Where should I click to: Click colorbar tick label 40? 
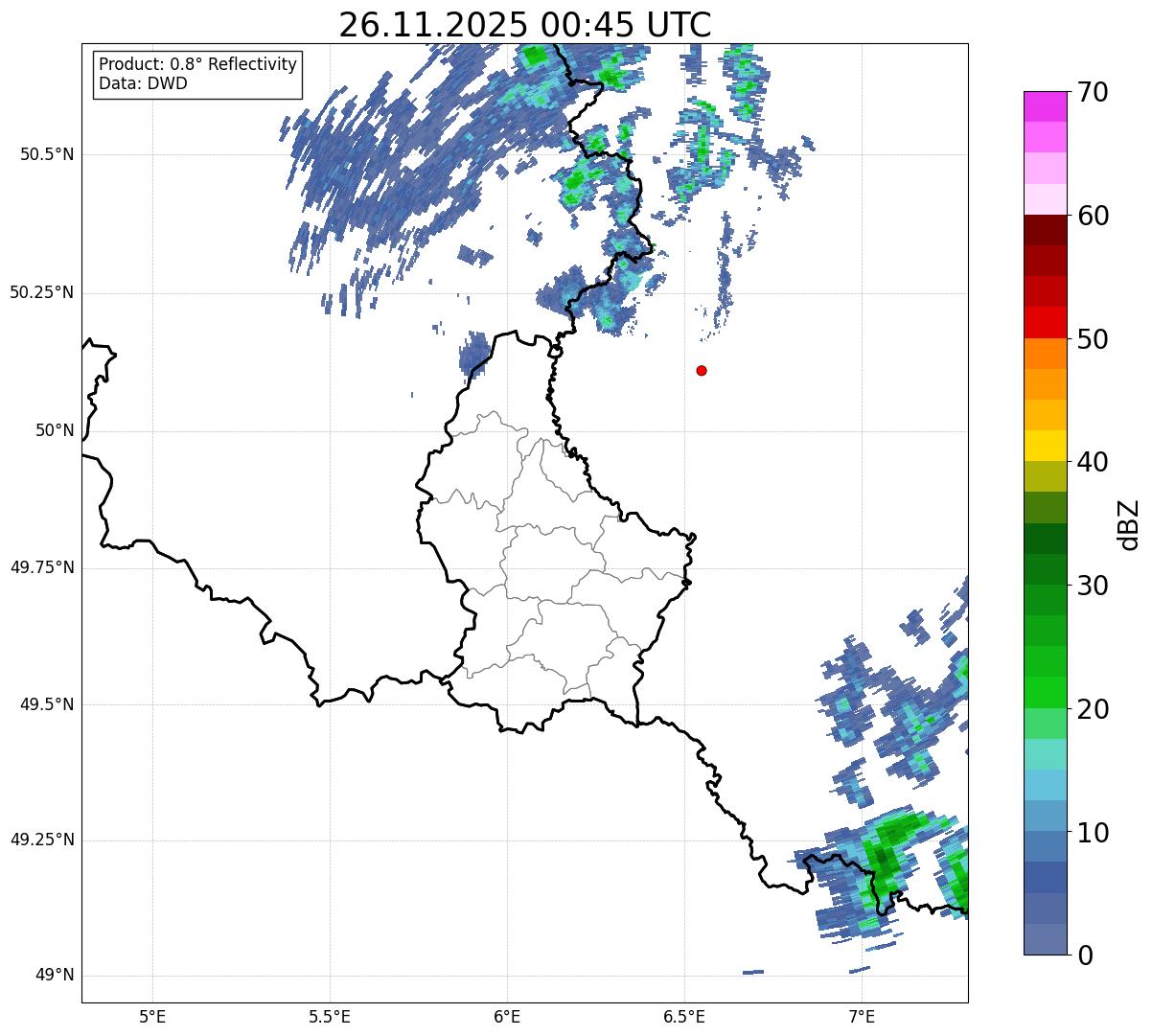[x=1093, y=462]
